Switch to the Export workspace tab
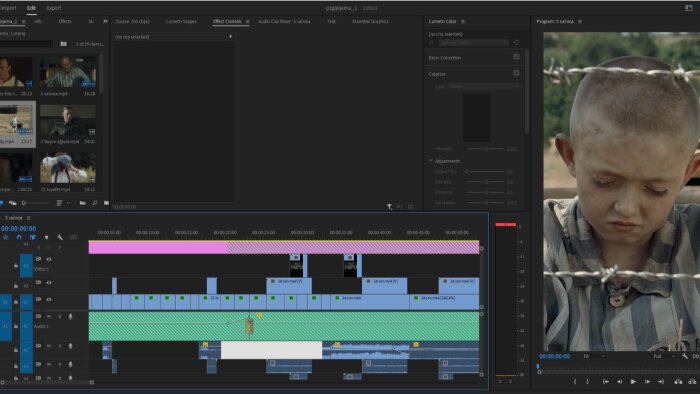 [x=54, y=8]
